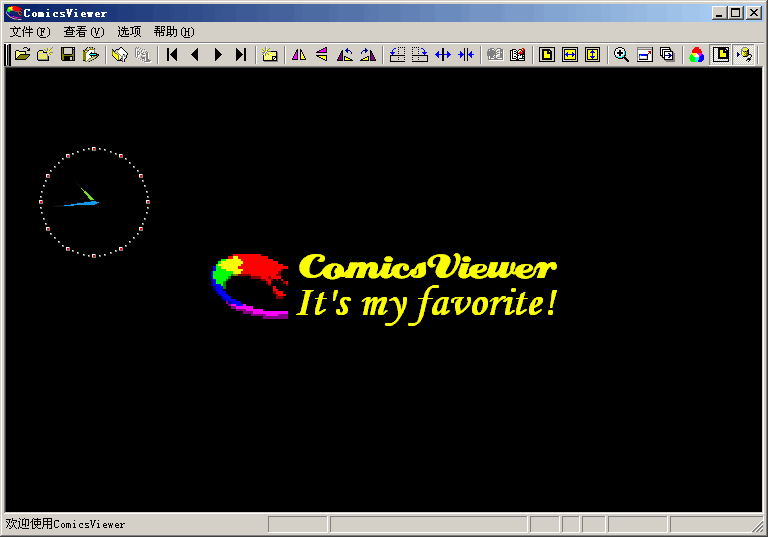Image resolution: width=768 pixels, height=537 pixels.
Task: Click the horizontal flip icon
Action: (x=299, y=55)
